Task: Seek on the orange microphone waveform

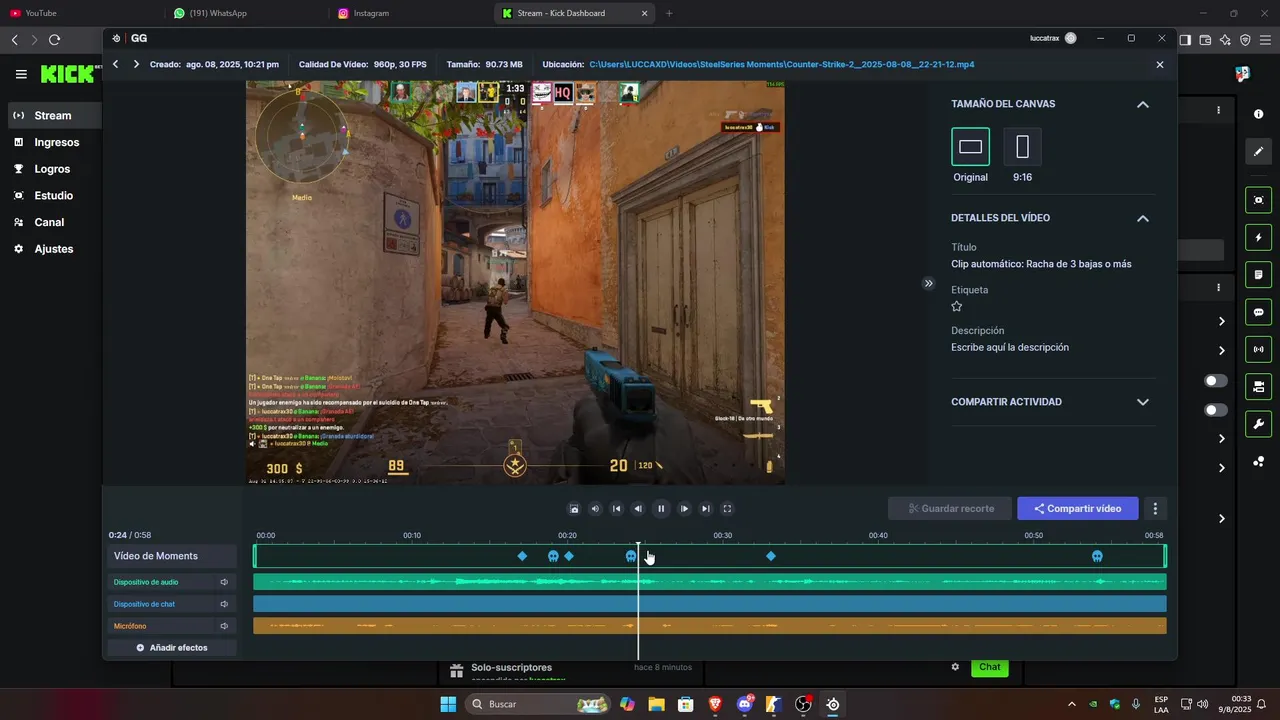Action: coord(710,626)
